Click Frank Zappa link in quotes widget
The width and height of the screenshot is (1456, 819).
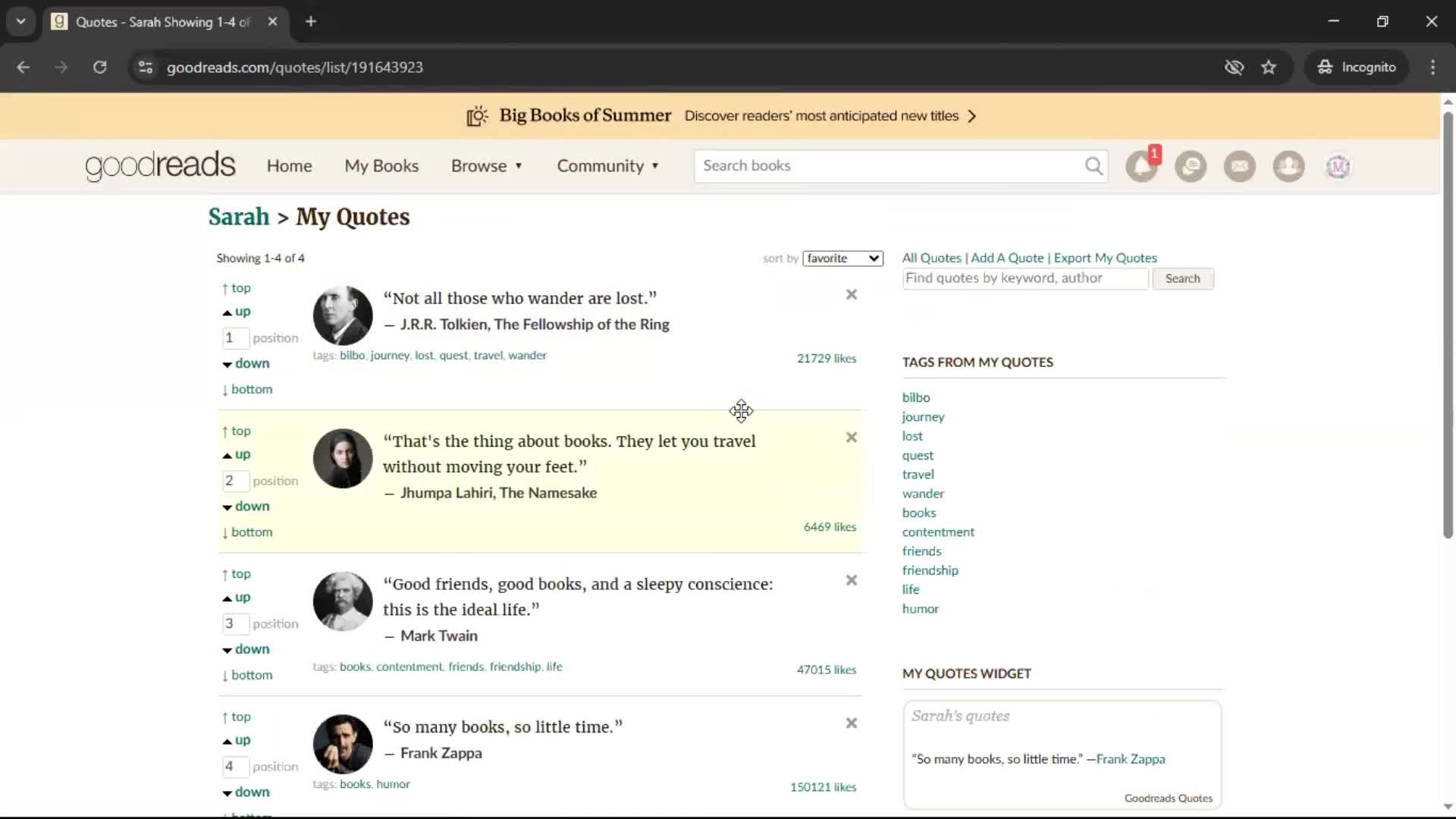tap(1130, 759)
